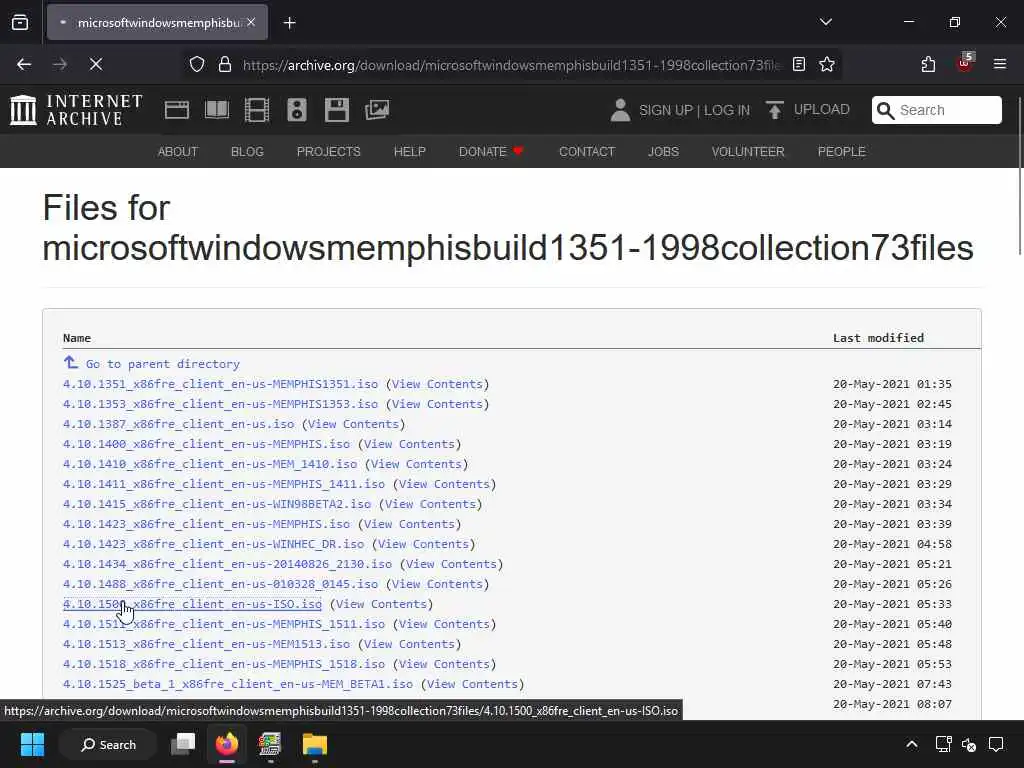Click the archive.org URL address bar
This screenshot has width=1024, height=768.
[x=511, y=65]
